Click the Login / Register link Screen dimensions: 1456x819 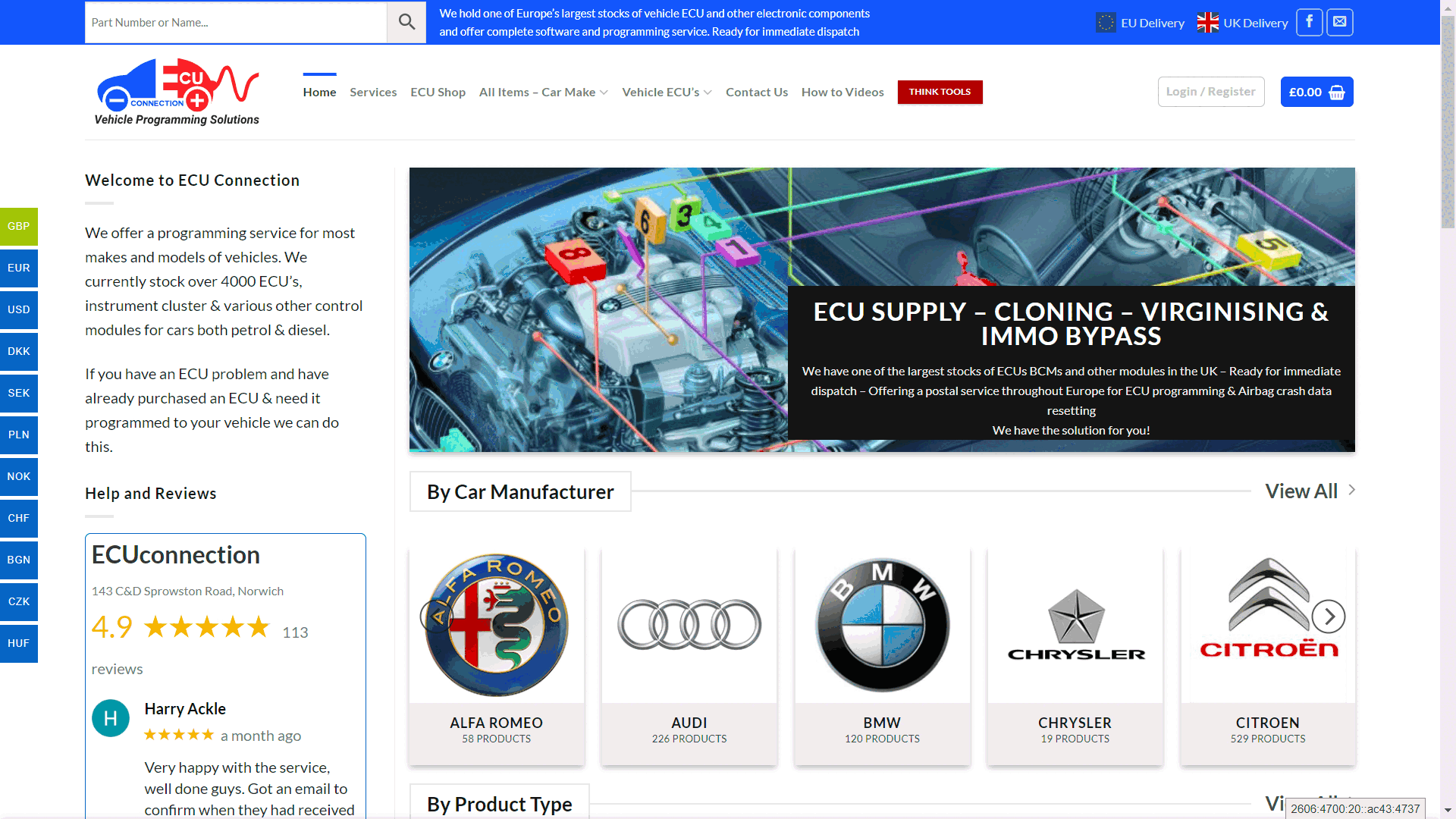pyautogui.click(x=1210, y=92)
